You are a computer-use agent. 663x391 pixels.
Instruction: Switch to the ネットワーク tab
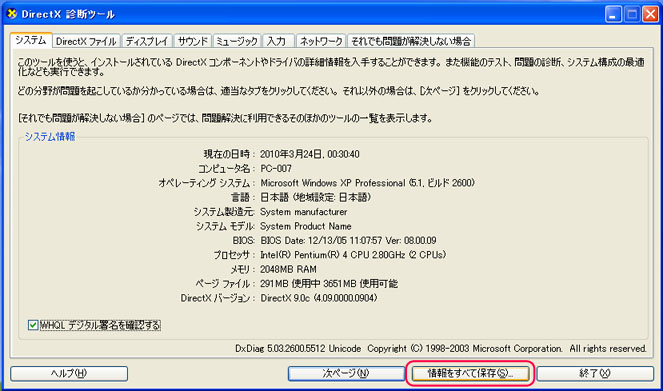(x=321, y=41)
